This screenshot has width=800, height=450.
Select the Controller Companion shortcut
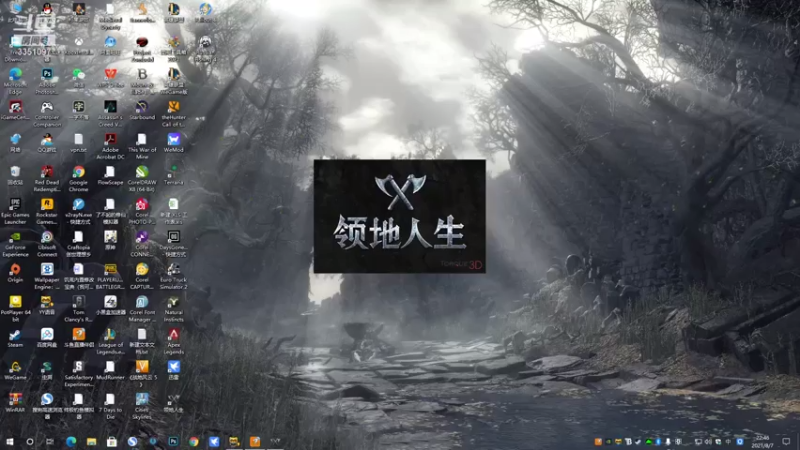click(47, 113)
